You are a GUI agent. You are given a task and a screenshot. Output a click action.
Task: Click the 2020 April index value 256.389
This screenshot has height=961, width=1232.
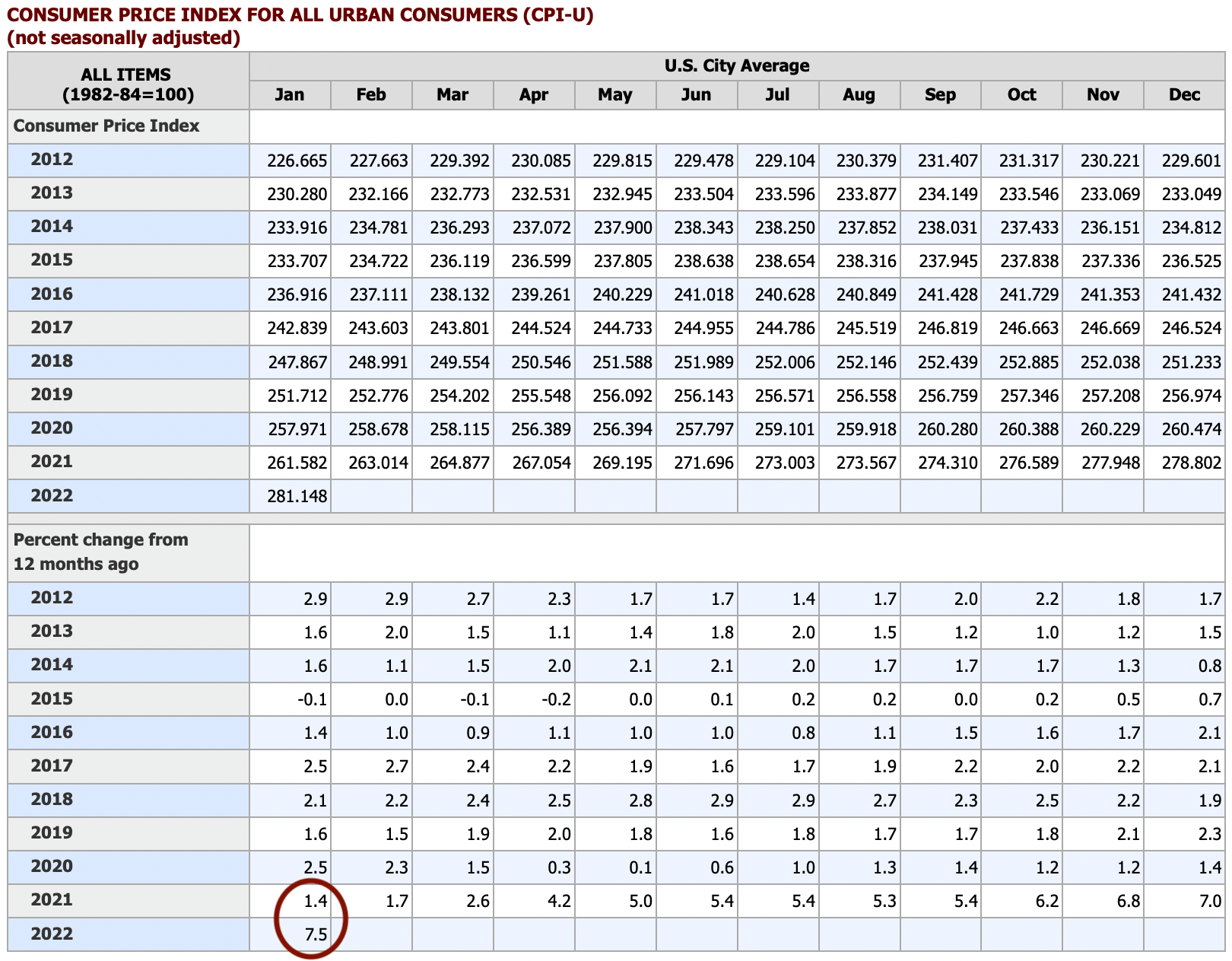[x=541, y=429]
